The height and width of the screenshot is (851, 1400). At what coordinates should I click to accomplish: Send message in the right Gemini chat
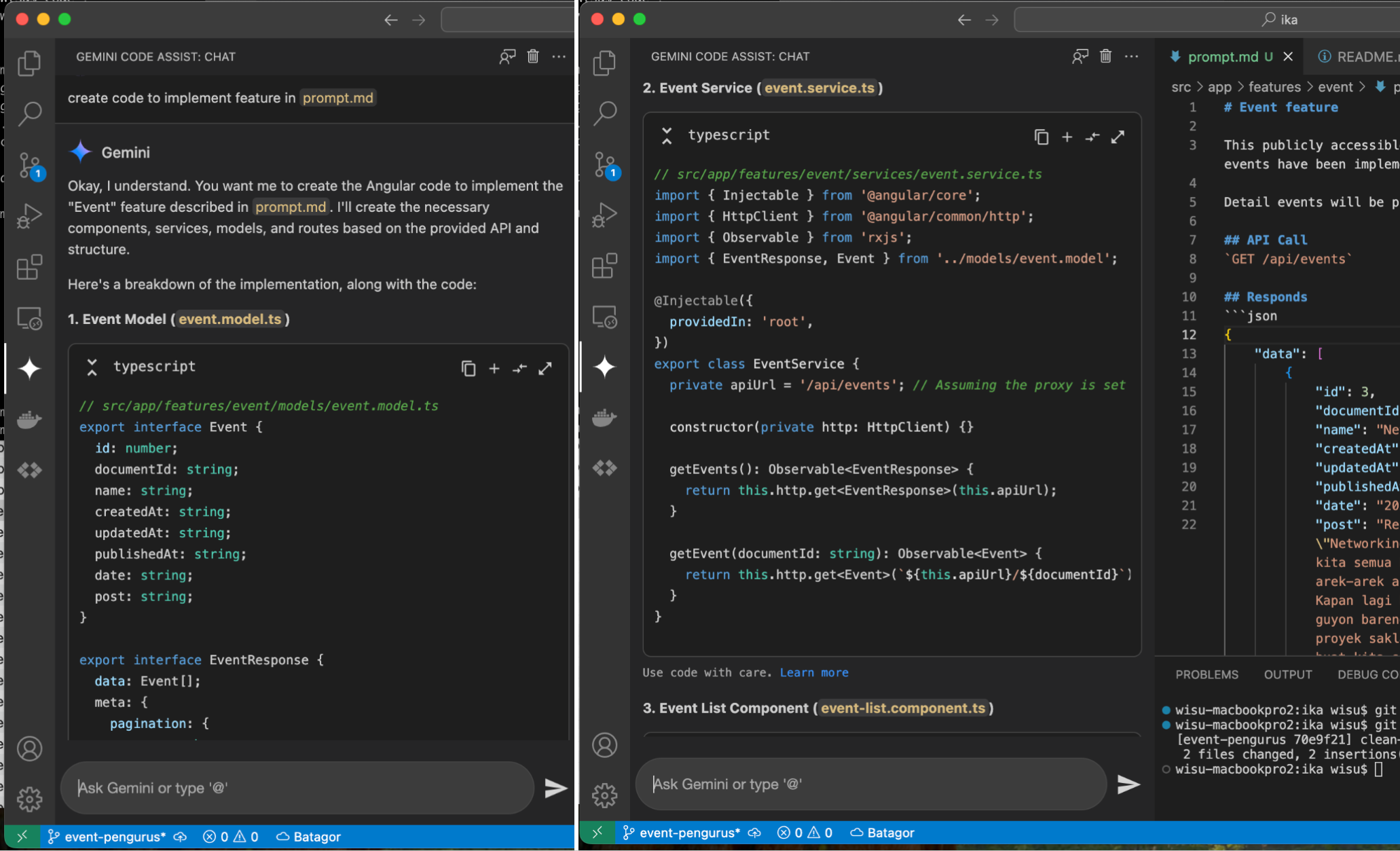(1128, 784)
